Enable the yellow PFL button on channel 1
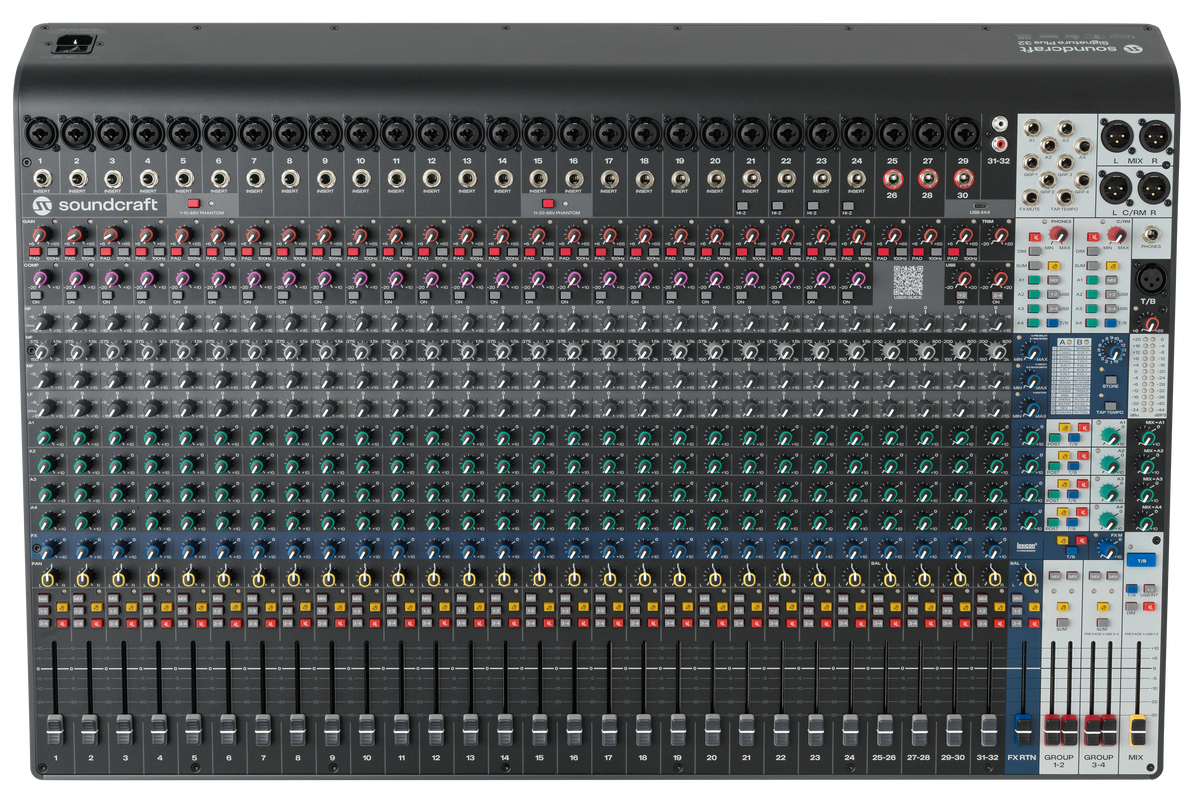 tap(62, 607)
